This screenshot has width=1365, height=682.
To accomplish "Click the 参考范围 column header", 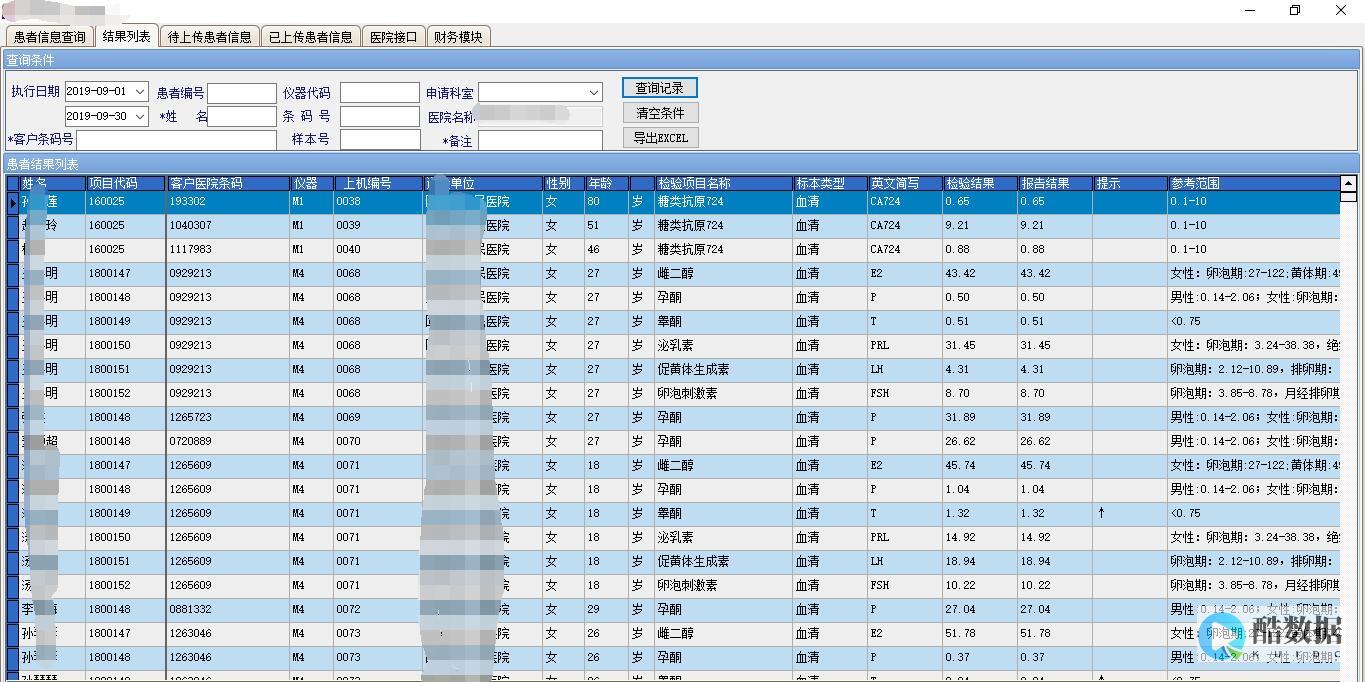I will point(1254,183).
